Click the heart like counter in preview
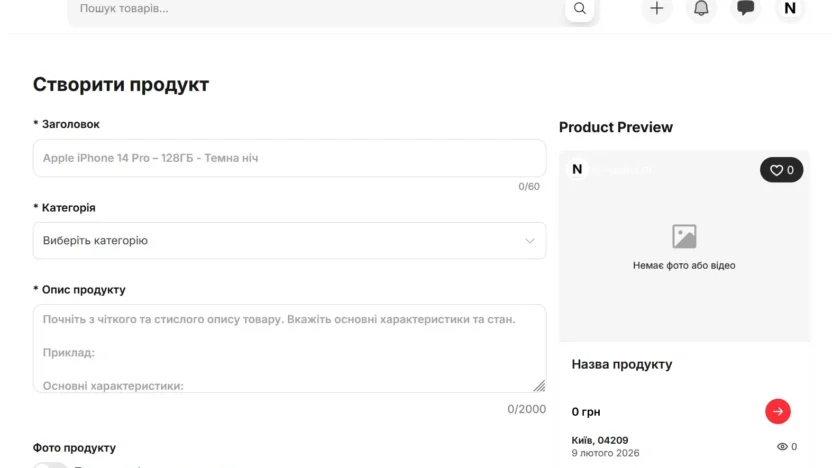The image size is (832, 468). 781,170
